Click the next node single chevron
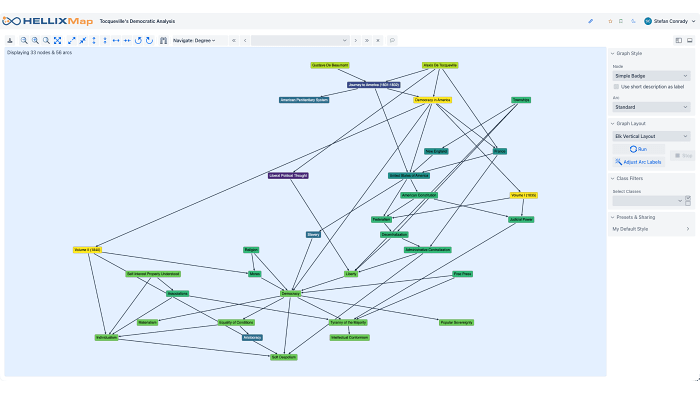Viewport: 700px width, 394px height. click(x=356, y=41)
